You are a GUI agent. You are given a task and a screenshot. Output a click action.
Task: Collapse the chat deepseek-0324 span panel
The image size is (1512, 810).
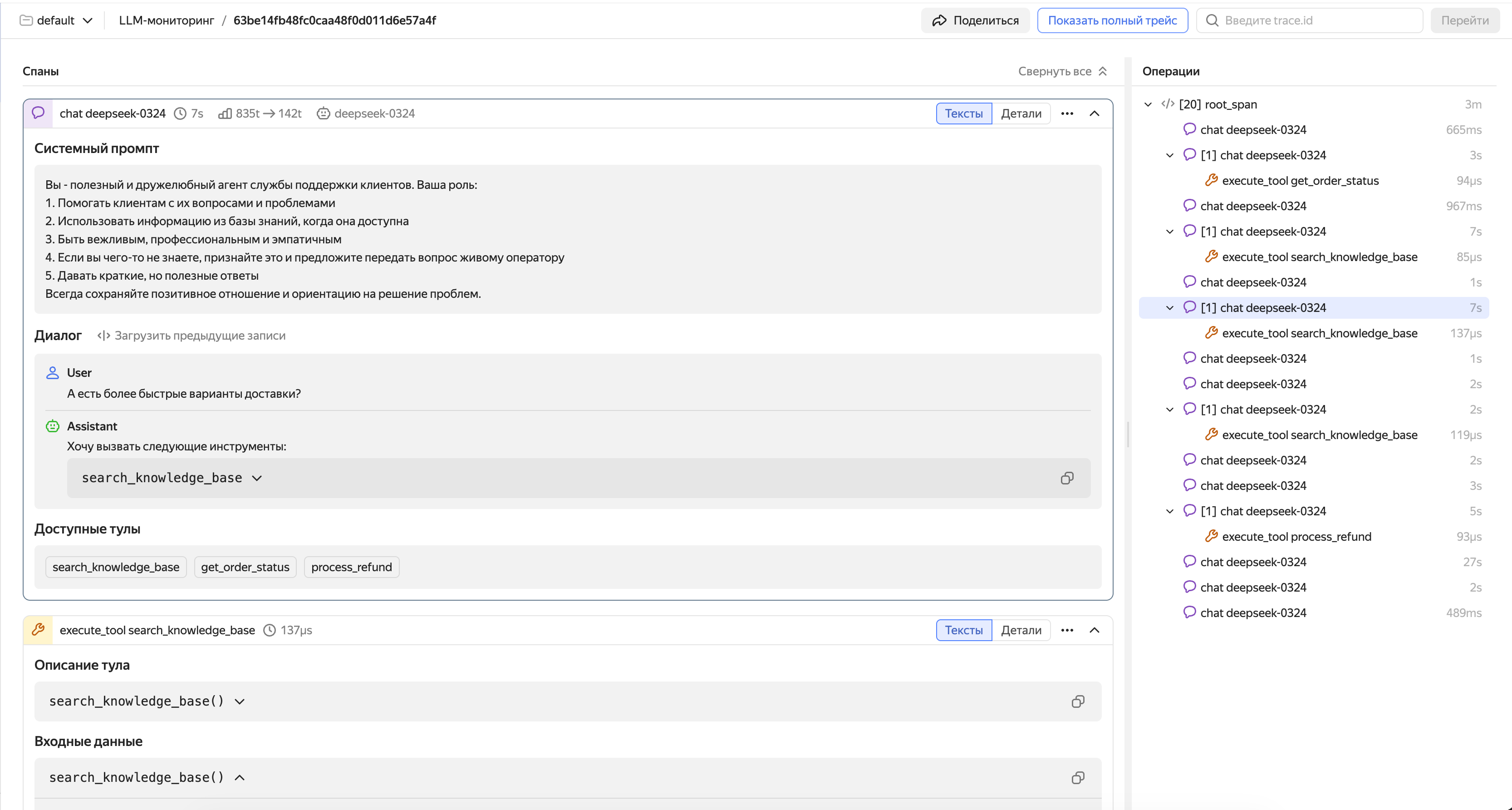tap(1094, 114)
